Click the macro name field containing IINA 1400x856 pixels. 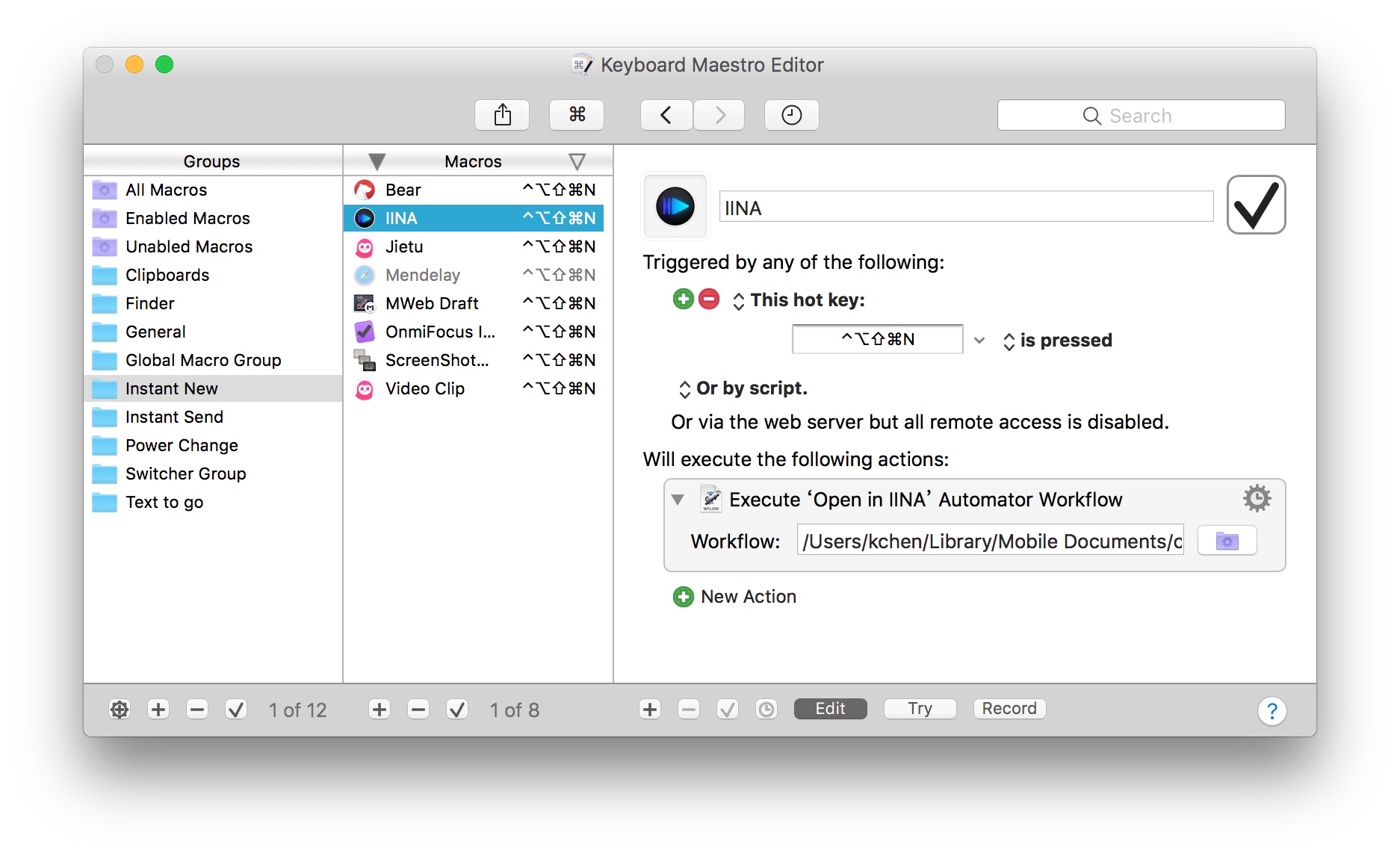pos(966,207)
